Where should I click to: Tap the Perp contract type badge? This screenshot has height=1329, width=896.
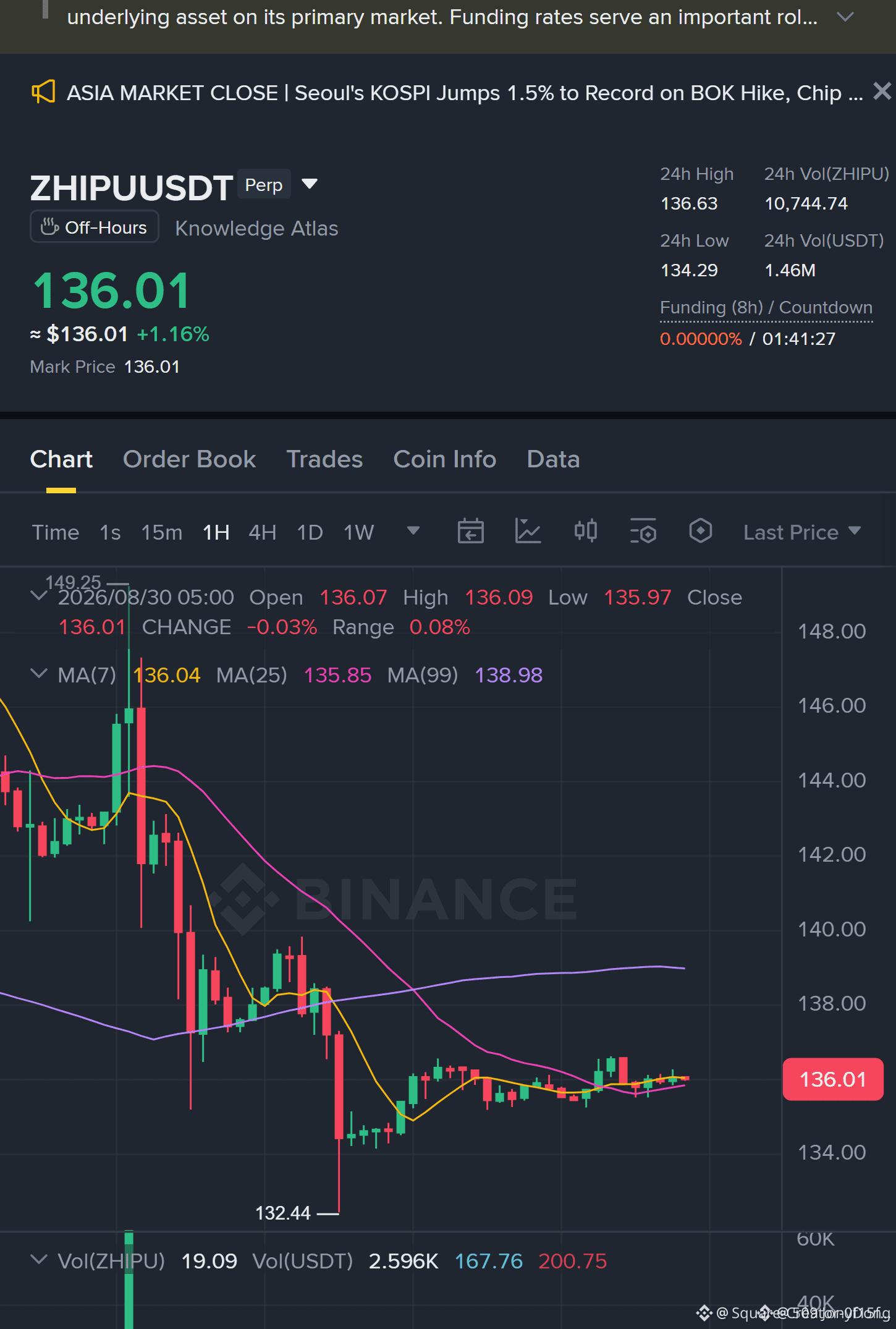tap(264, 184)
